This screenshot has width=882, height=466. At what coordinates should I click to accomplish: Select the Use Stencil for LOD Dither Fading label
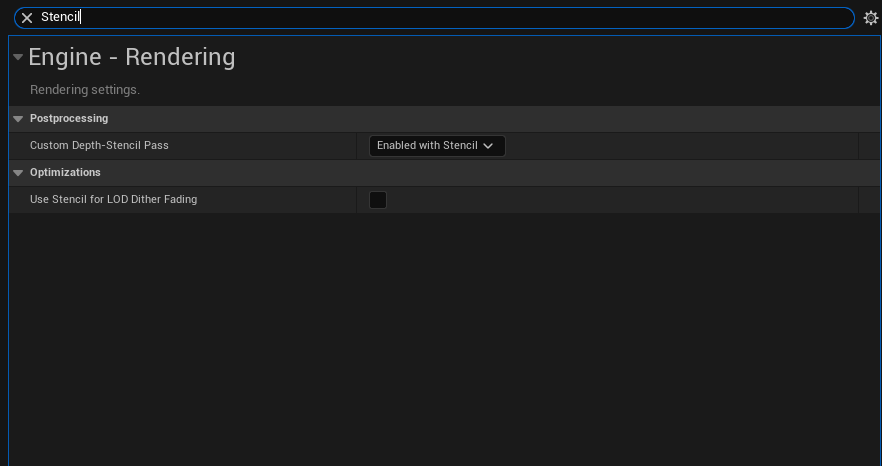(x=114, y=199)
